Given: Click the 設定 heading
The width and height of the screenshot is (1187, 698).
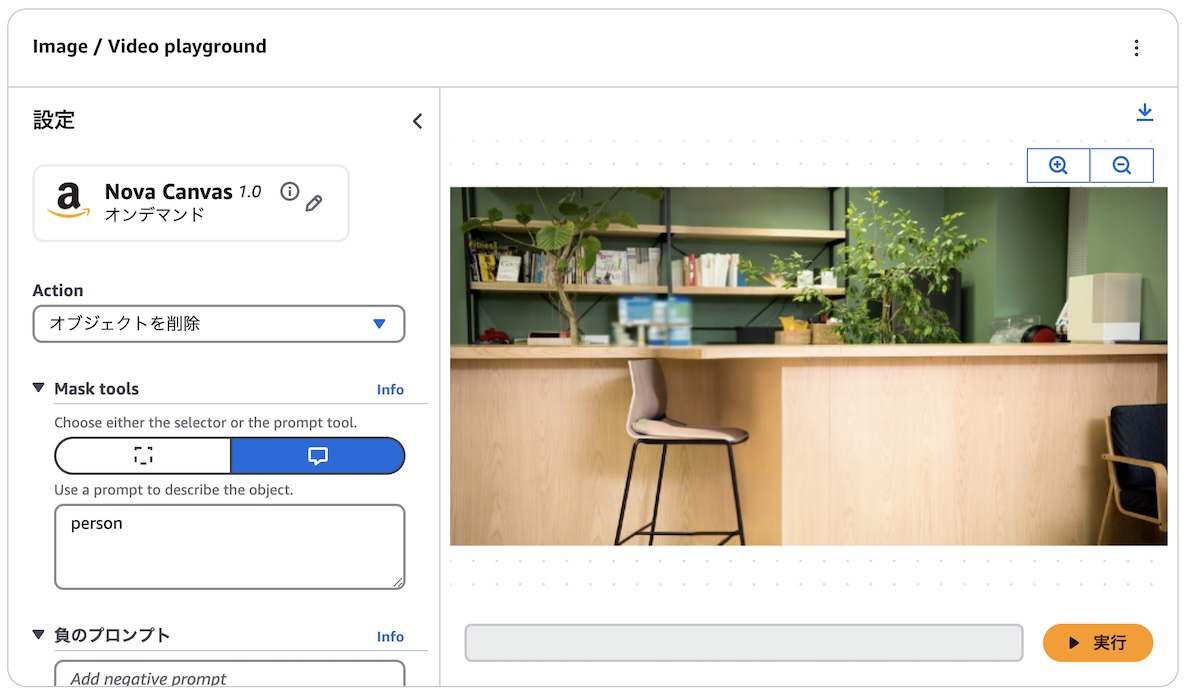Looking at the screenshot, I should pyautogui.click(x=54, y=120).
